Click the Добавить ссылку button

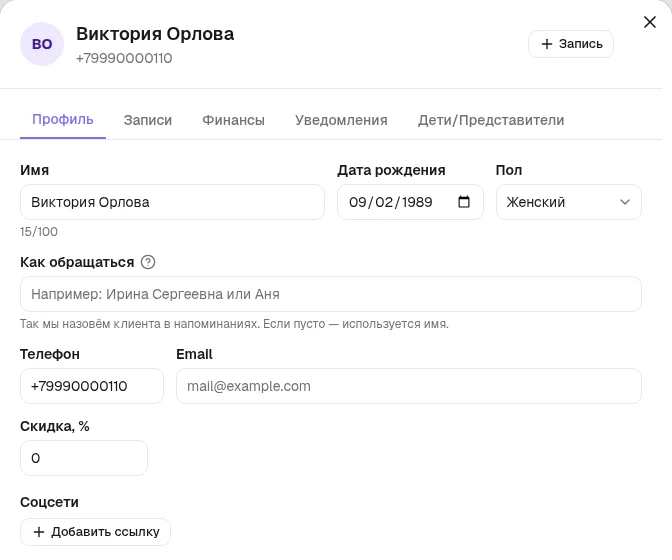coord(95,532)
